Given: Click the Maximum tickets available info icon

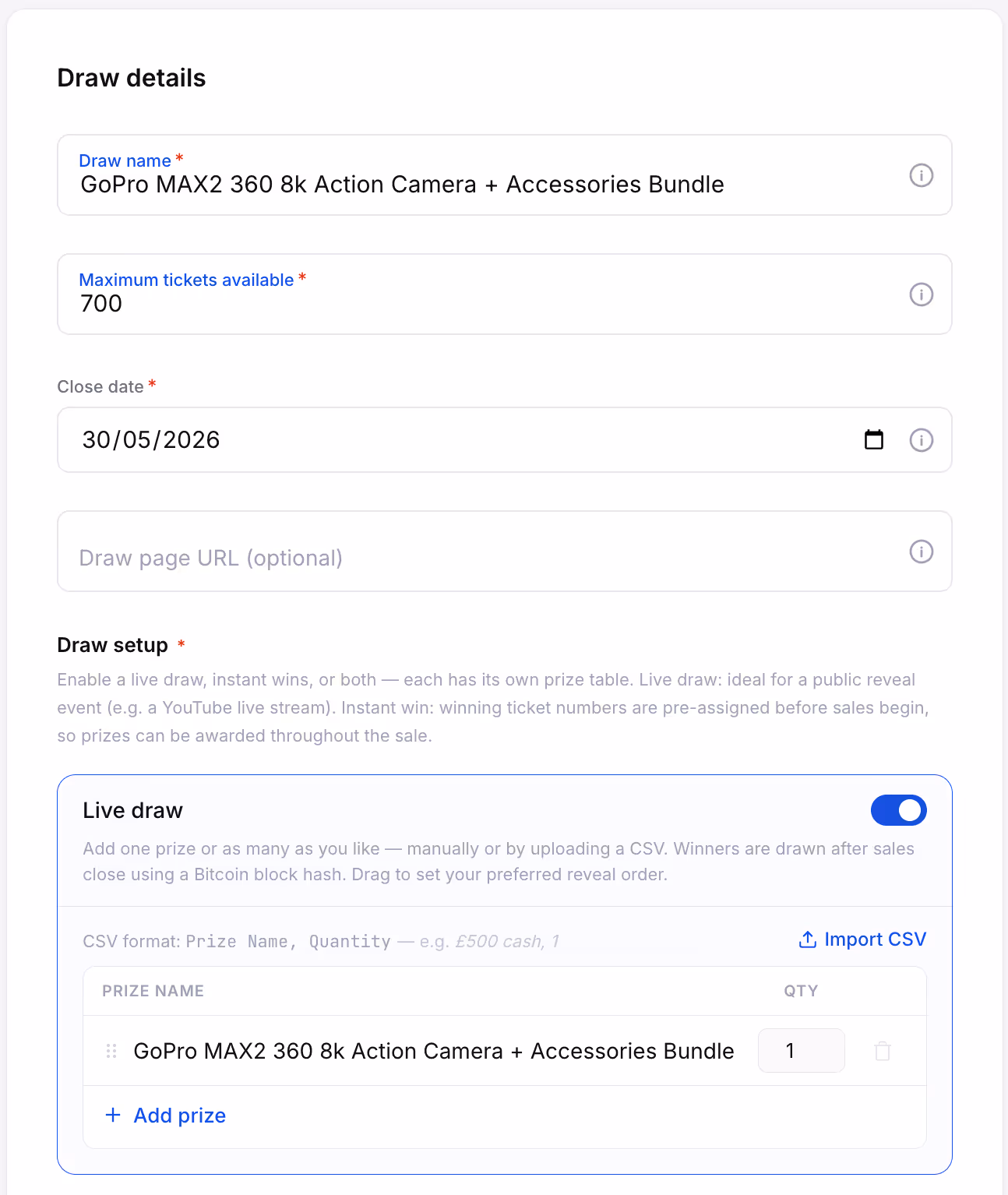Looking at the screenshot, I should coord(921,294).
